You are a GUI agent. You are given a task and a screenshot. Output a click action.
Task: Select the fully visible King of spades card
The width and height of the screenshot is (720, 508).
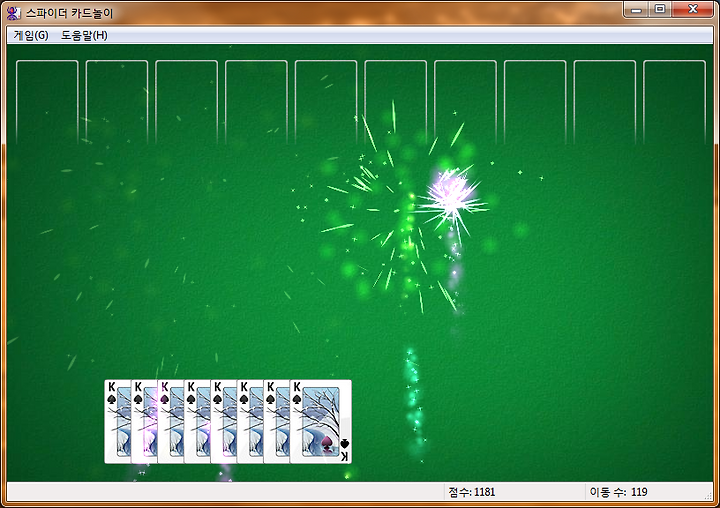point(321,422)
